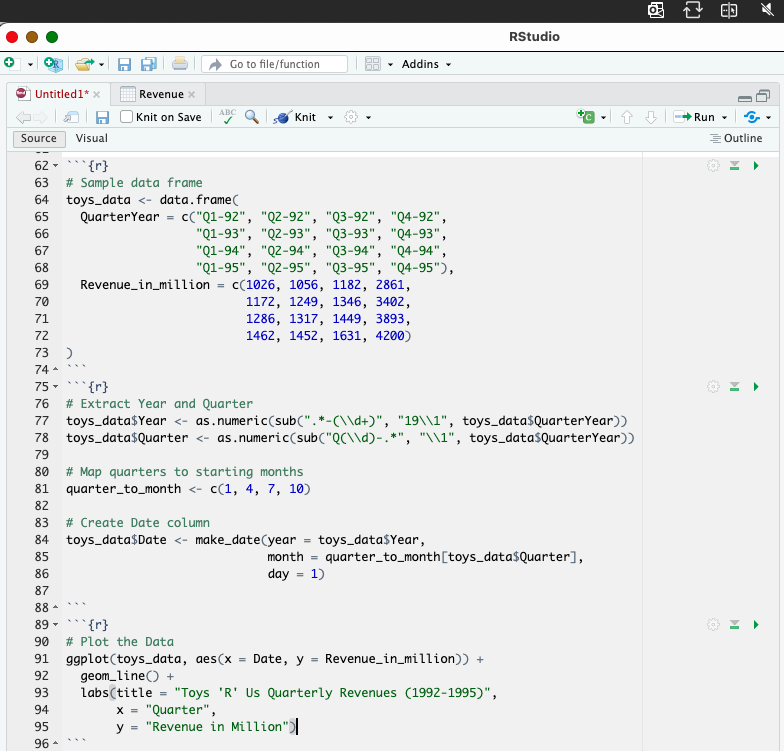This screenshot has width=784, height=751.
Task: Switch to Visual editor mode
Action: click(x=92, y=138)
